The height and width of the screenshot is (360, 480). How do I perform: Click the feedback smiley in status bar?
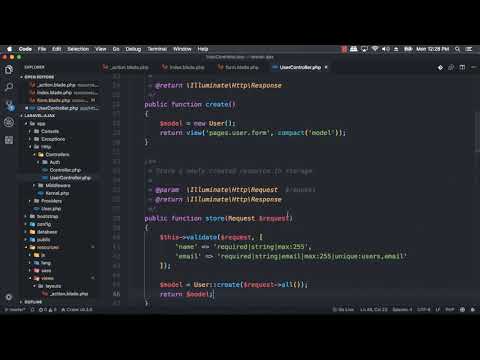coord(462,310)
